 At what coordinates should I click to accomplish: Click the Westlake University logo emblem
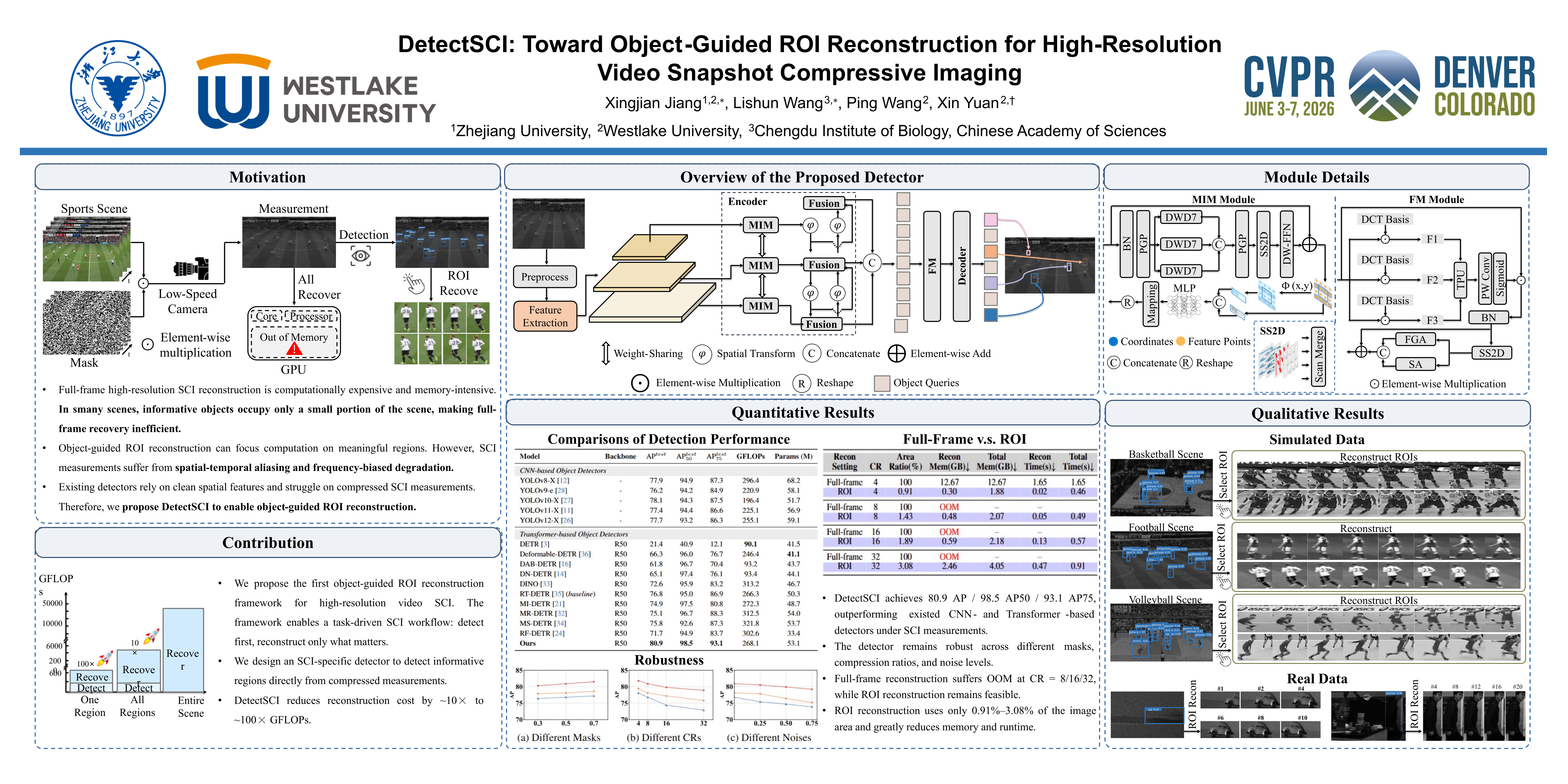pos(234,91)
